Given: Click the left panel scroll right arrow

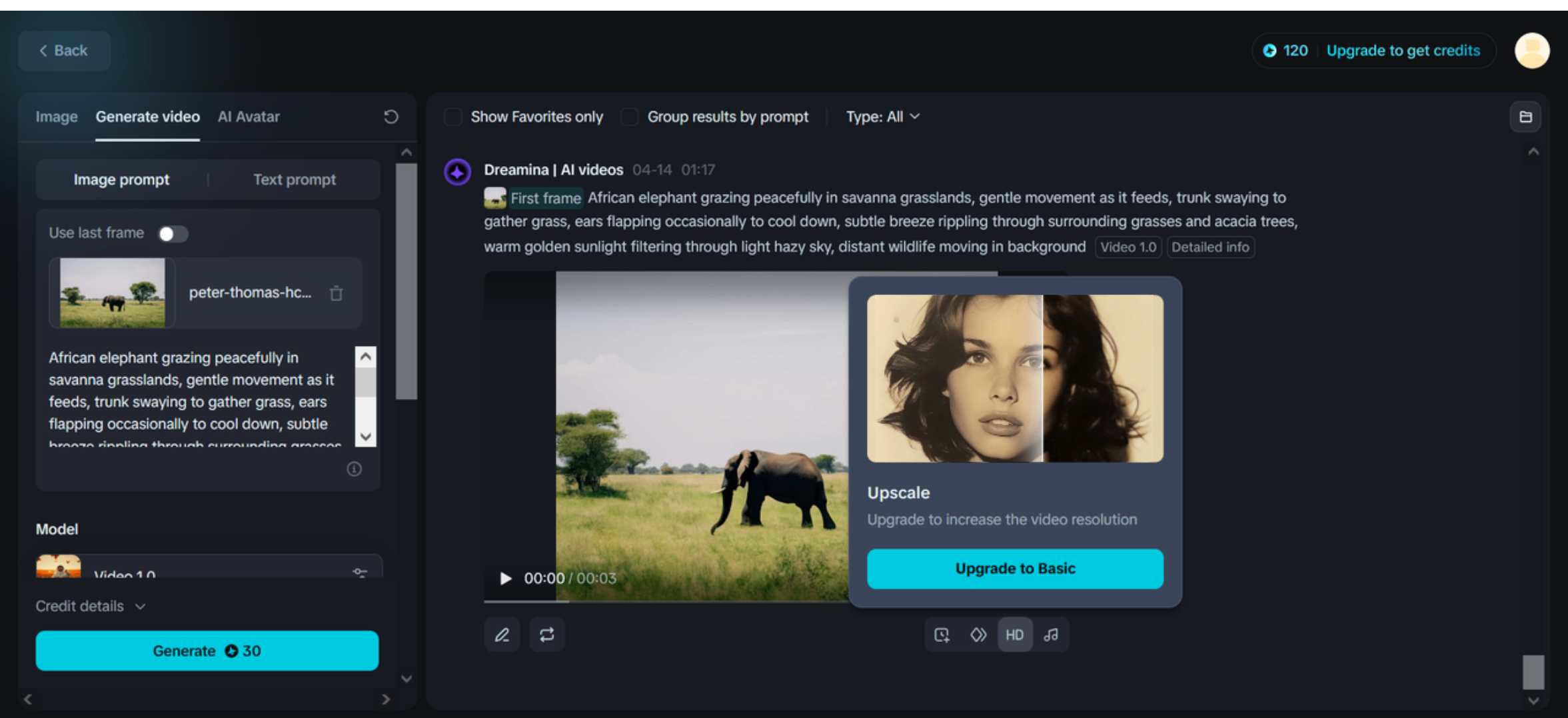Looking at the screenshot, I should pyautogui.click(x=386, y=699).
